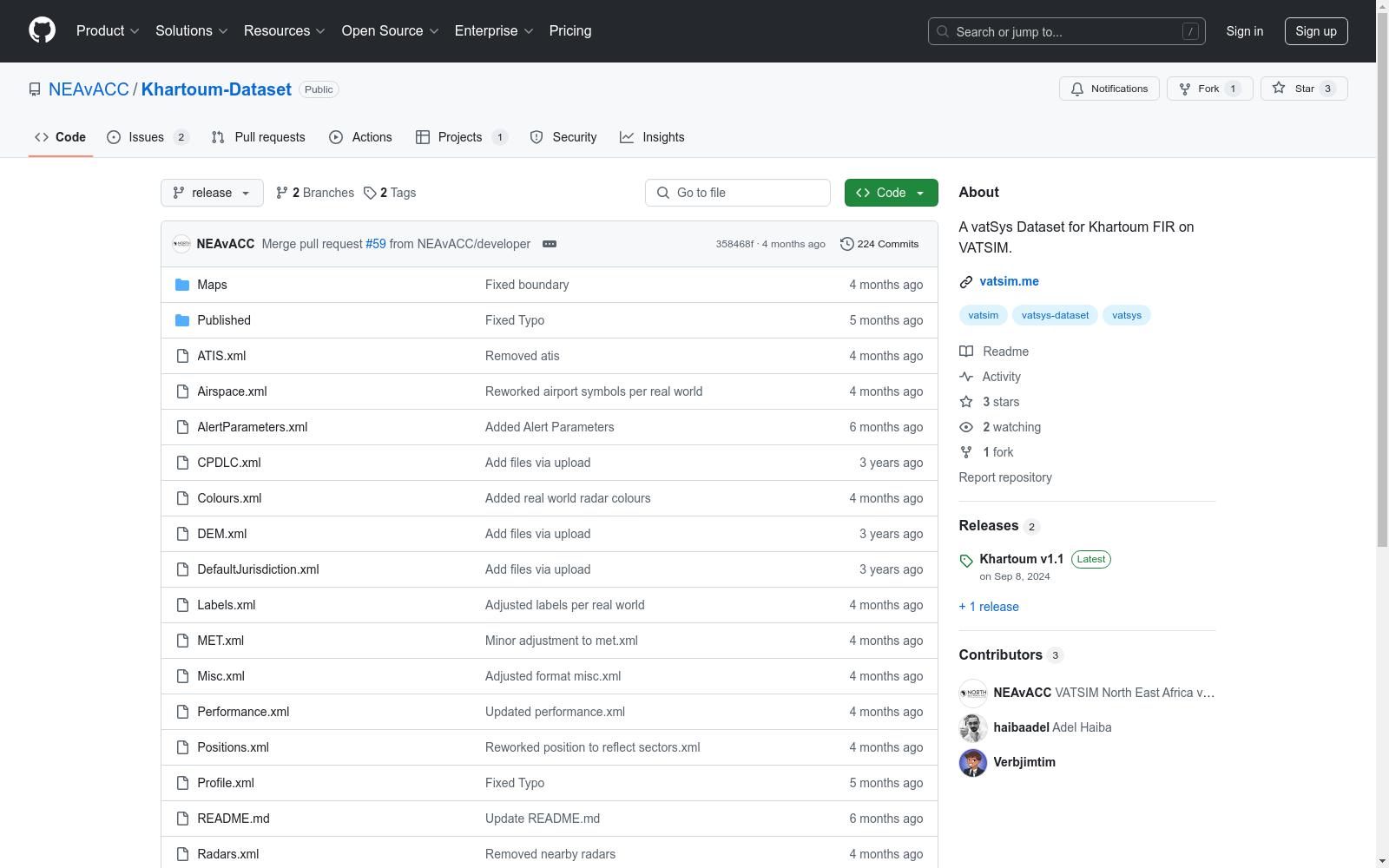The image size is (1389, 868).
Task: Click the vatsys topic tag
Action: pos(1127,315)
